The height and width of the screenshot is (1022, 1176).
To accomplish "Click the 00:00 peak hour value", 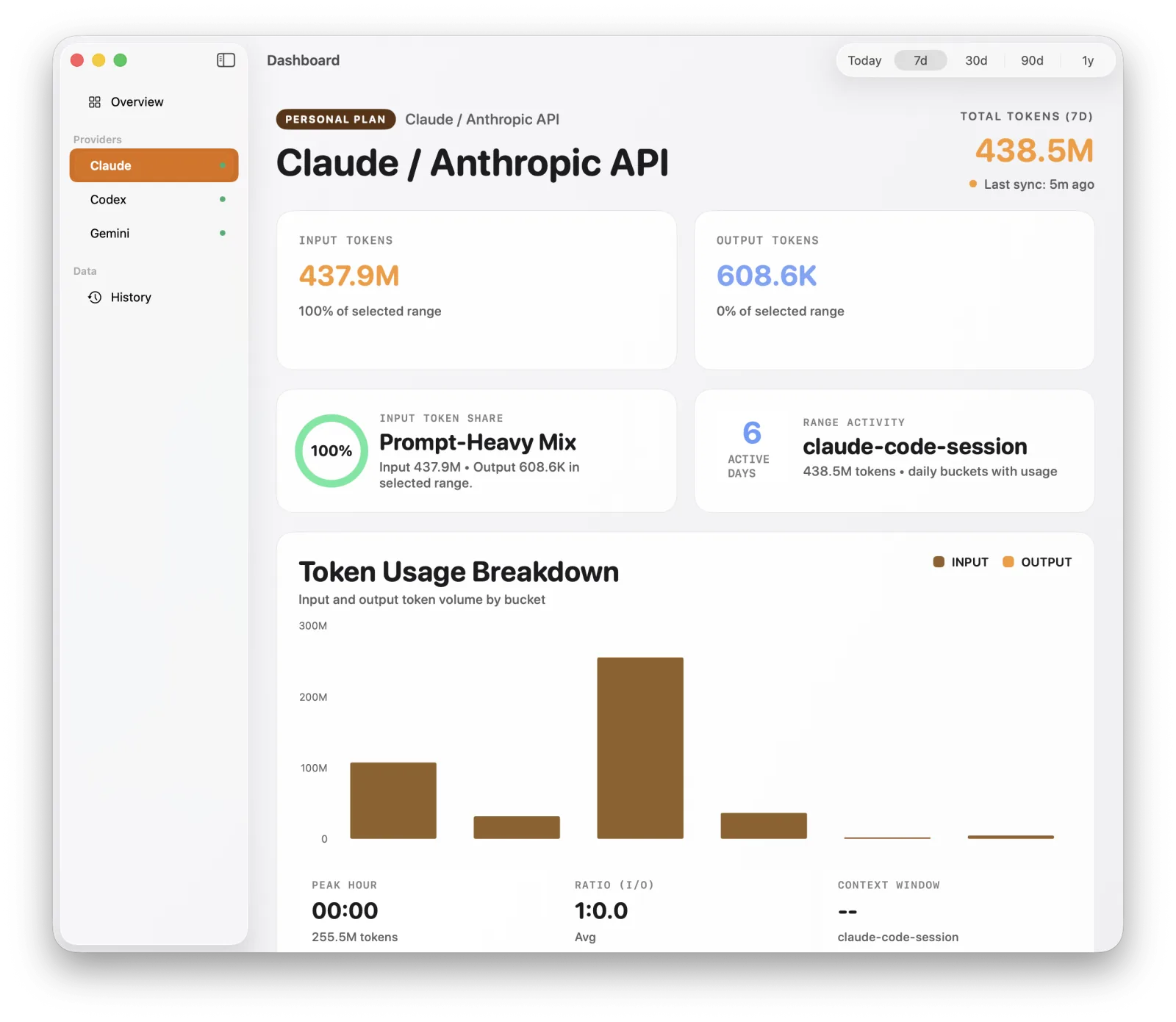I will pos(345,911).
